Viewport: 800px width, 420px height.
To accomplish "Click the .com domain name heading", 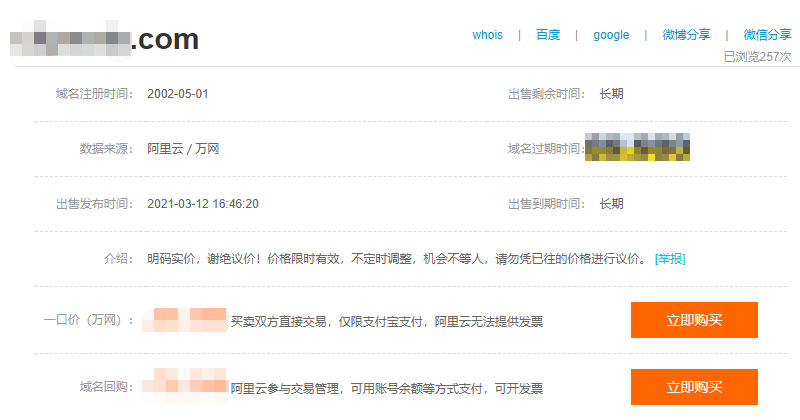I will pyautogui.click(x=105, y=40).
